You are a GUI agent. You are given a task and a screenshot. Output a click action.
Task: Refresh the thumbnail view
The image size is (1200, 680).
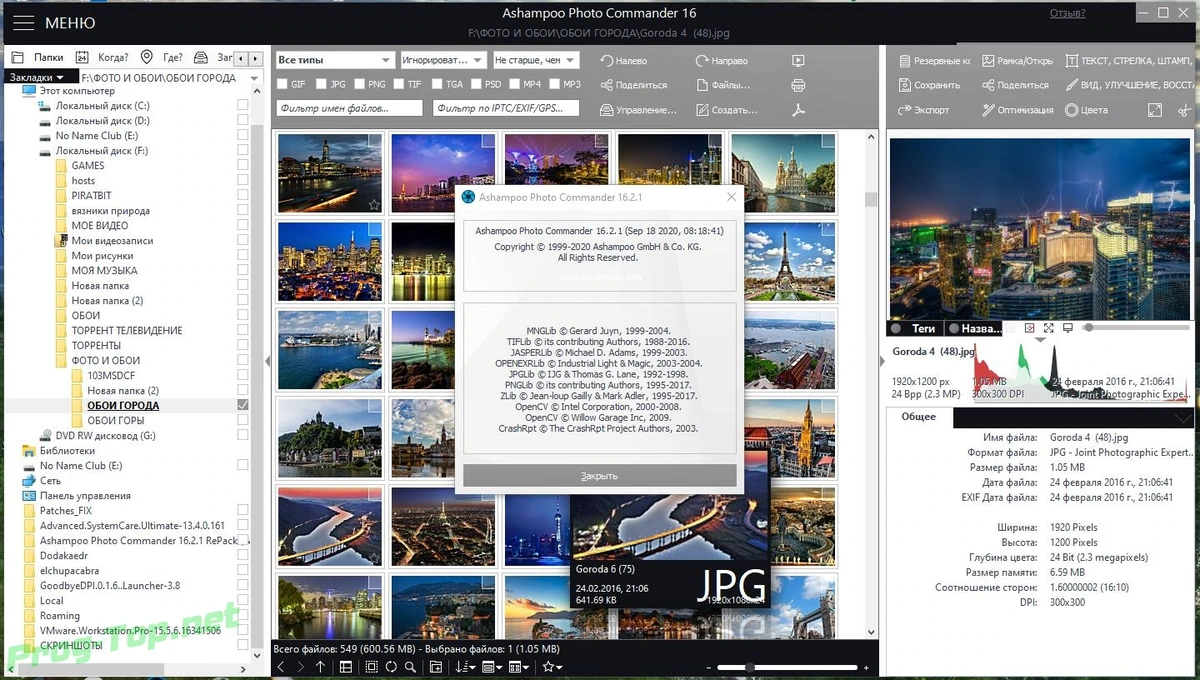point(390,667)
